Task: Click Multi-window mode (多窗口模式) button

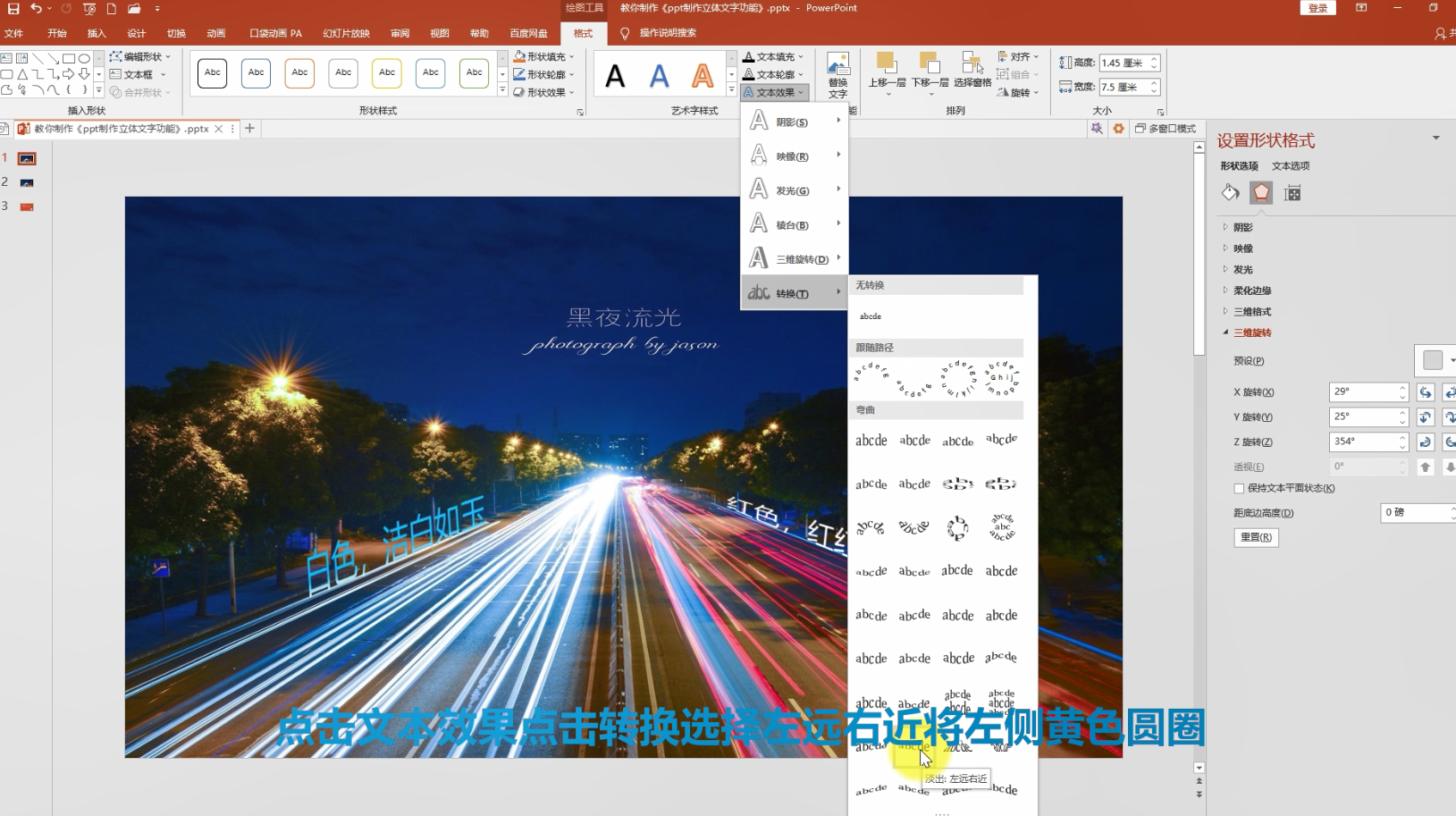Action: pyautogui.click(x=1166, y=129)
